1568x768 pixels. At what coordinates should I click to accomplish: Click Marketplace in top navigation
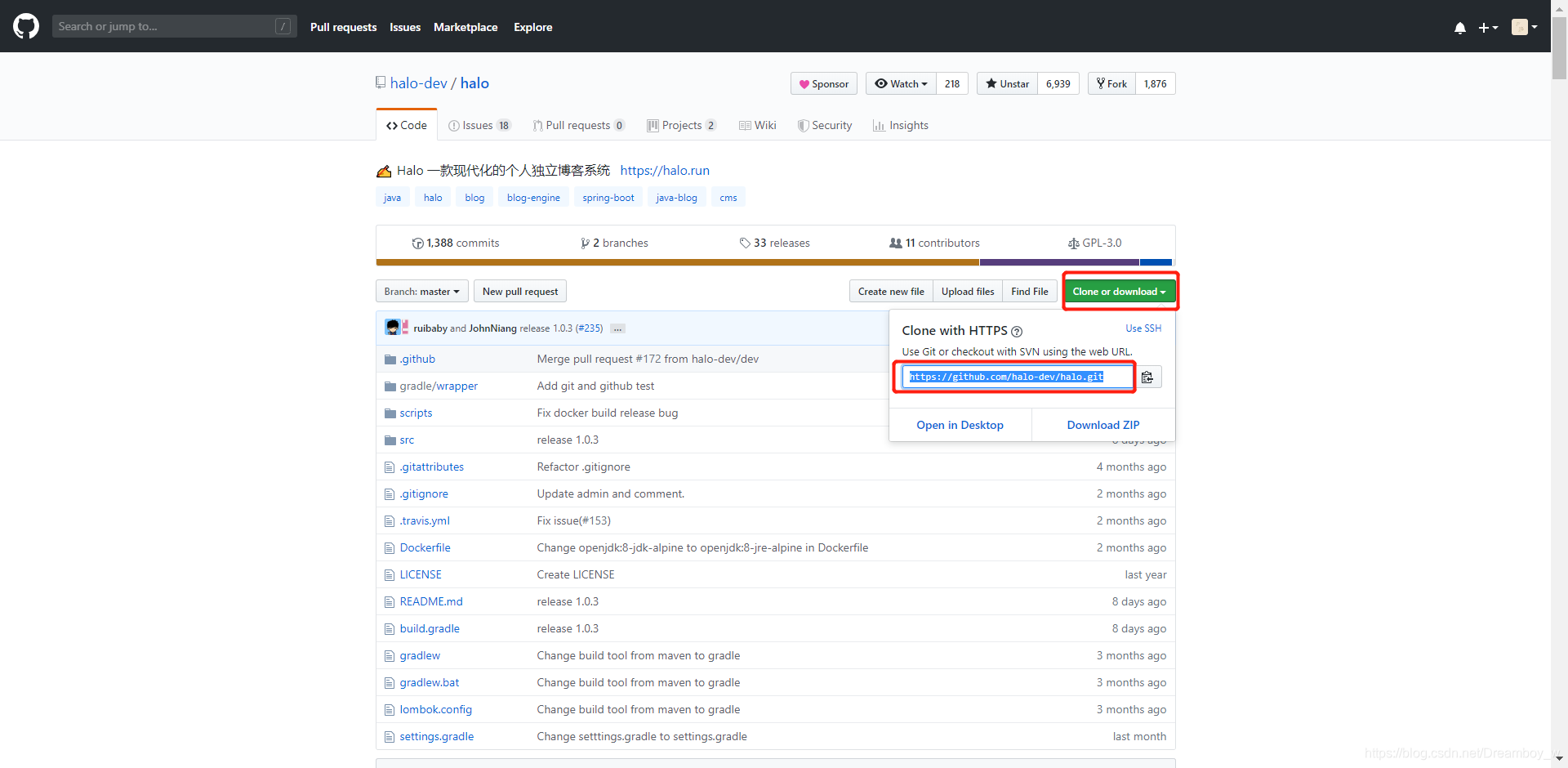click(465, 27)
